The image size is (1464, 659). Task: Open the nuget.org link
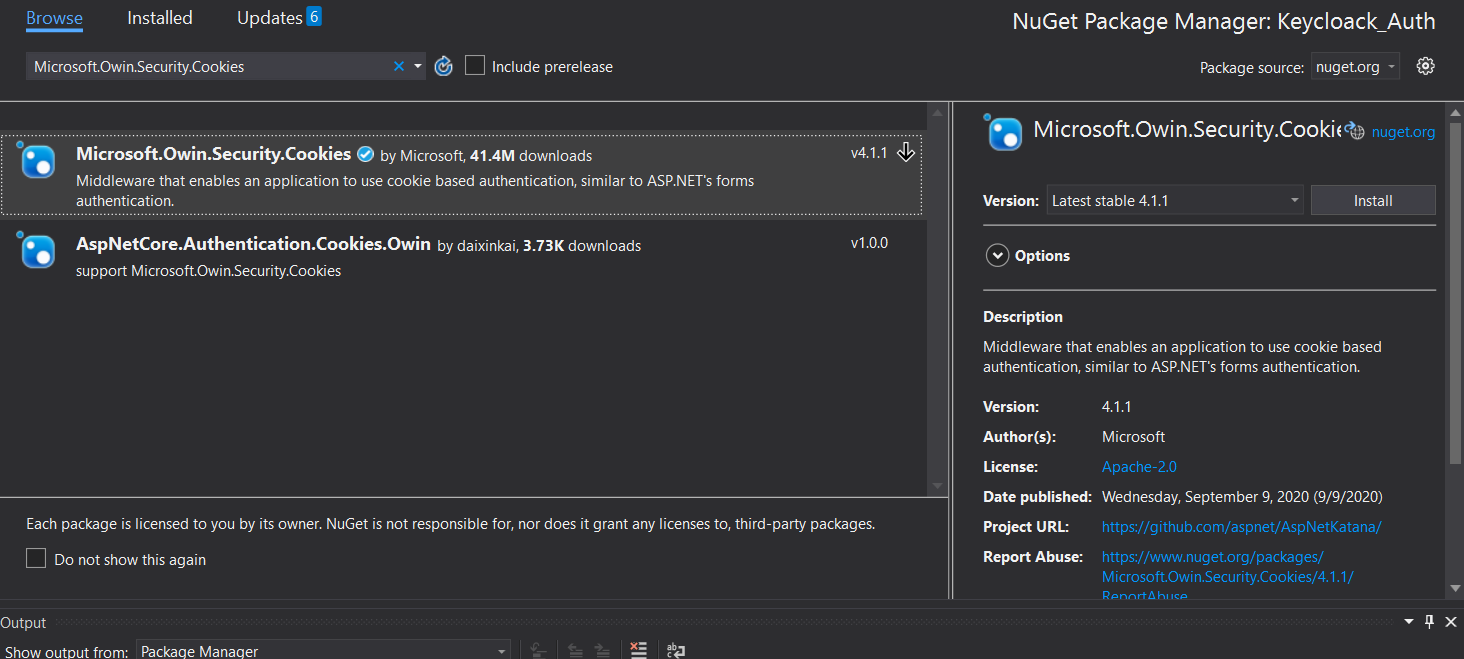tap(1403, 131)
